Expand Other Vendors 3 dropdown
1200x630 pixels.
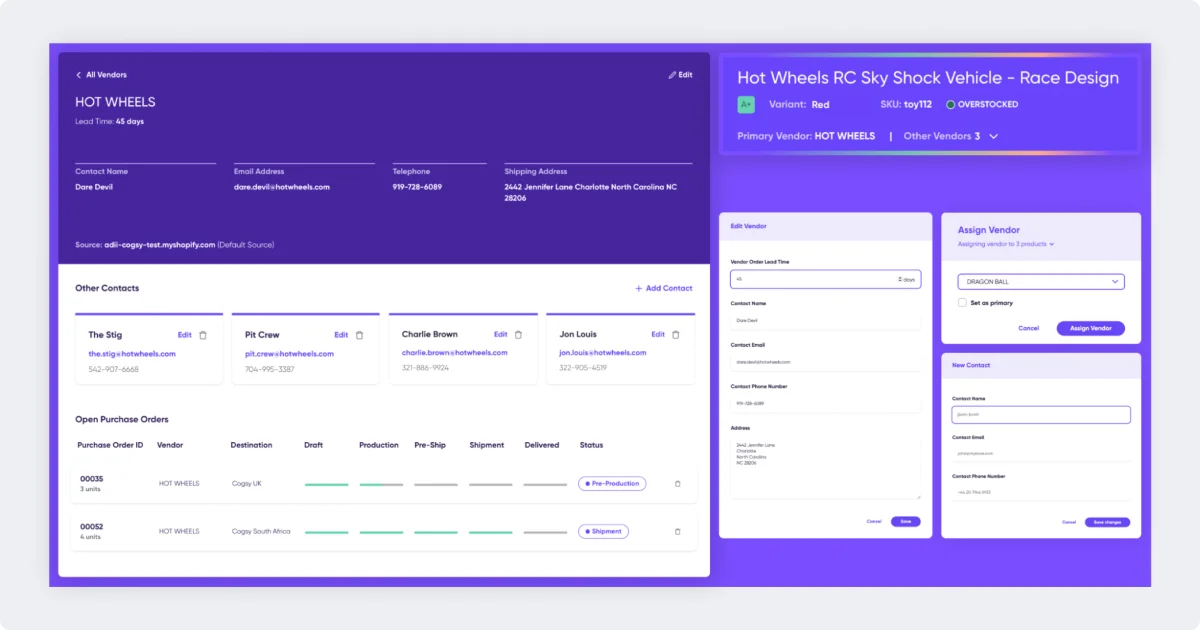pyautogui.click(x=950, y=136)
